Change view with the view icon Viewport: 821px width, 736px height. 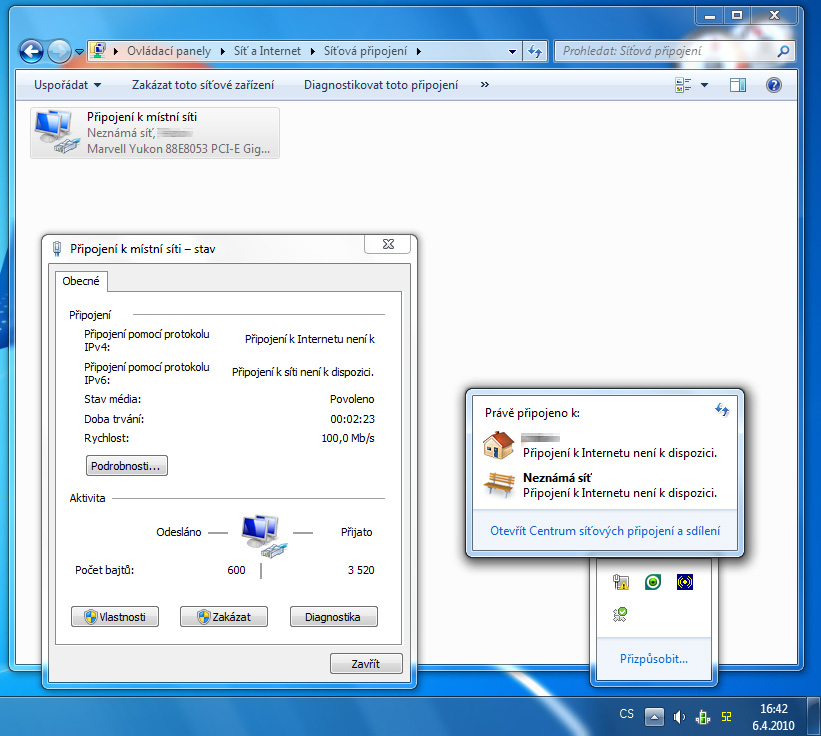point(683,85)
